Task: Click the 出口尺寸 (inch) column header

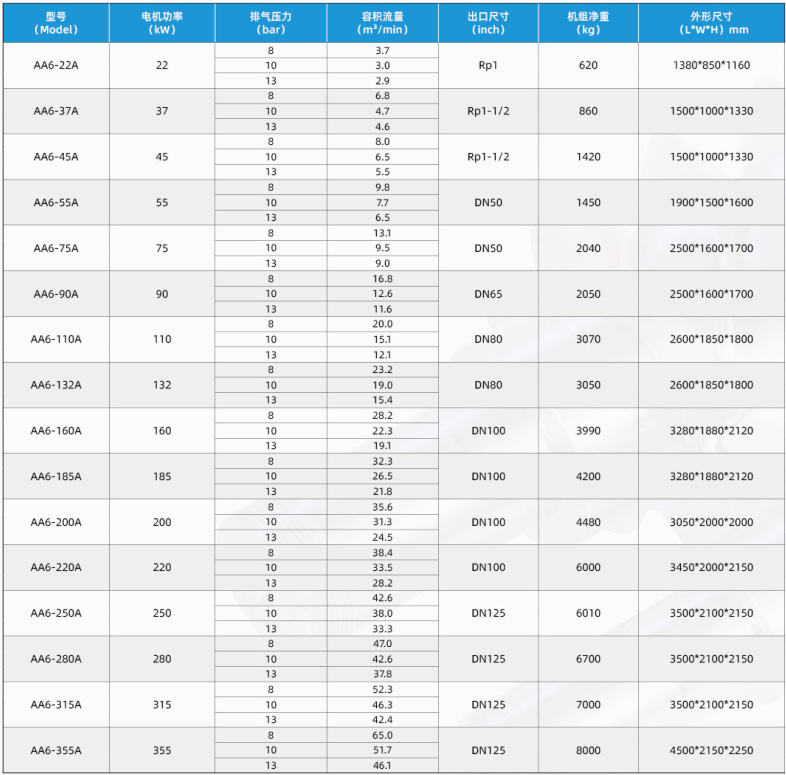Action: pyautogui.click(x=488, y=23)
